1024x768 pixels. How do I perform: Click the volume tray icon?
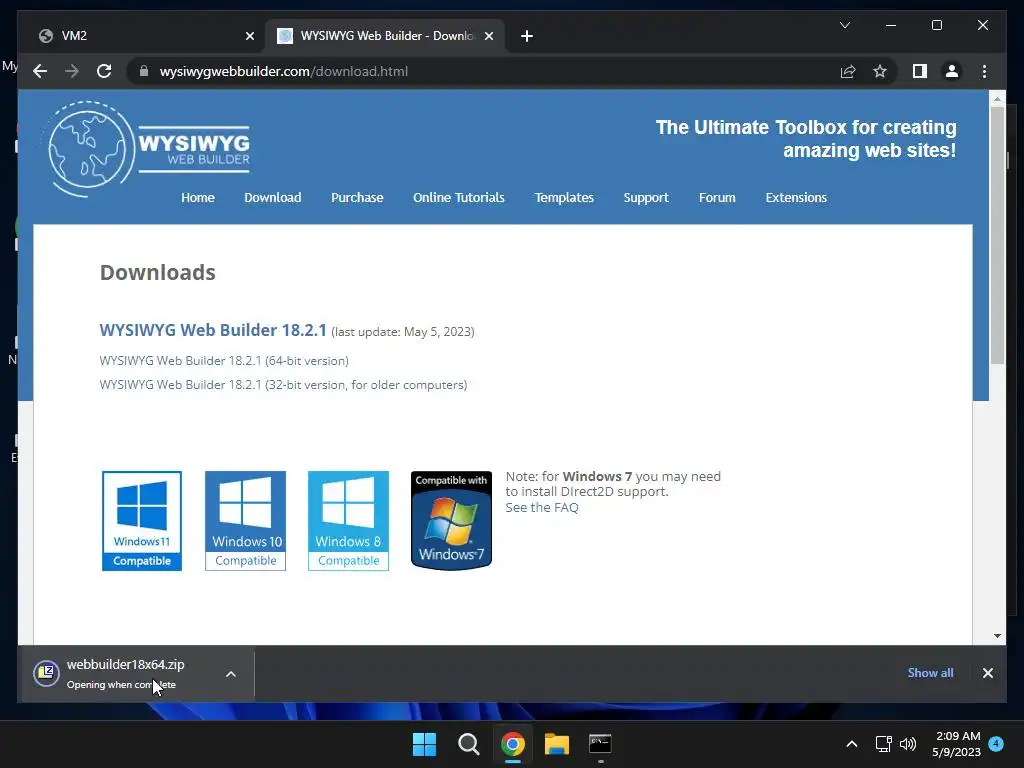coord(908,744)
